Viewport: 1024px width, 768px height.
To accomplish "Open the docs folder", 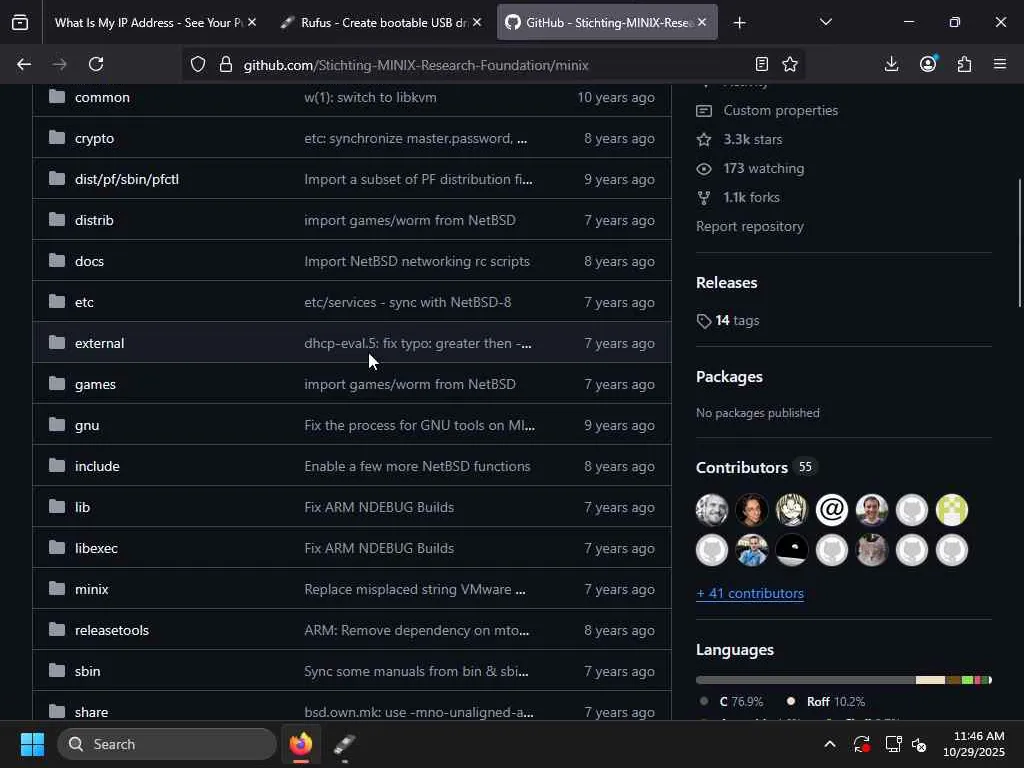I will [89, 261].
